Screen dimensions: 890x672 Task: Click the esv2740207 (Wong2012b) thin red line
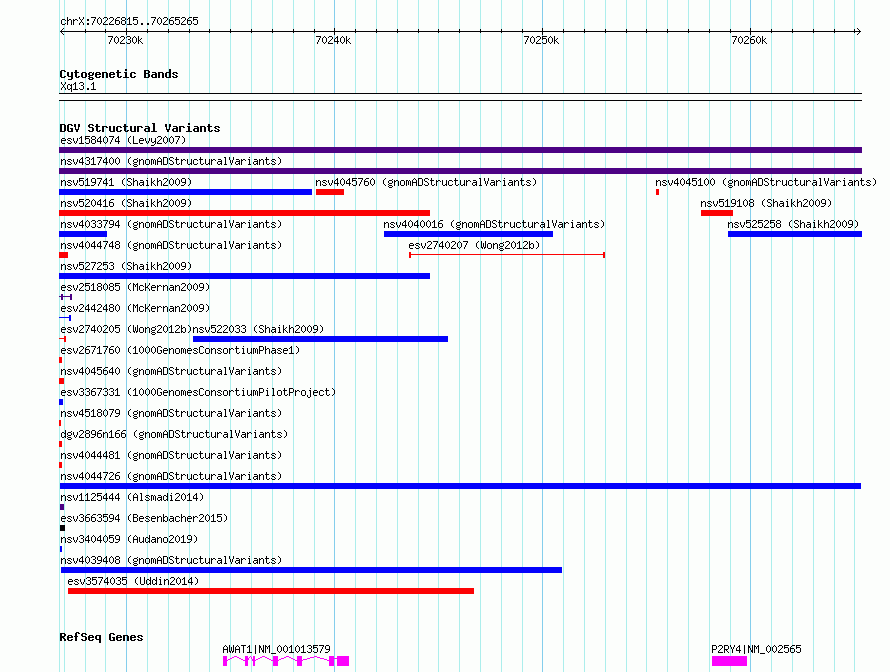click(x=507, y=255)
